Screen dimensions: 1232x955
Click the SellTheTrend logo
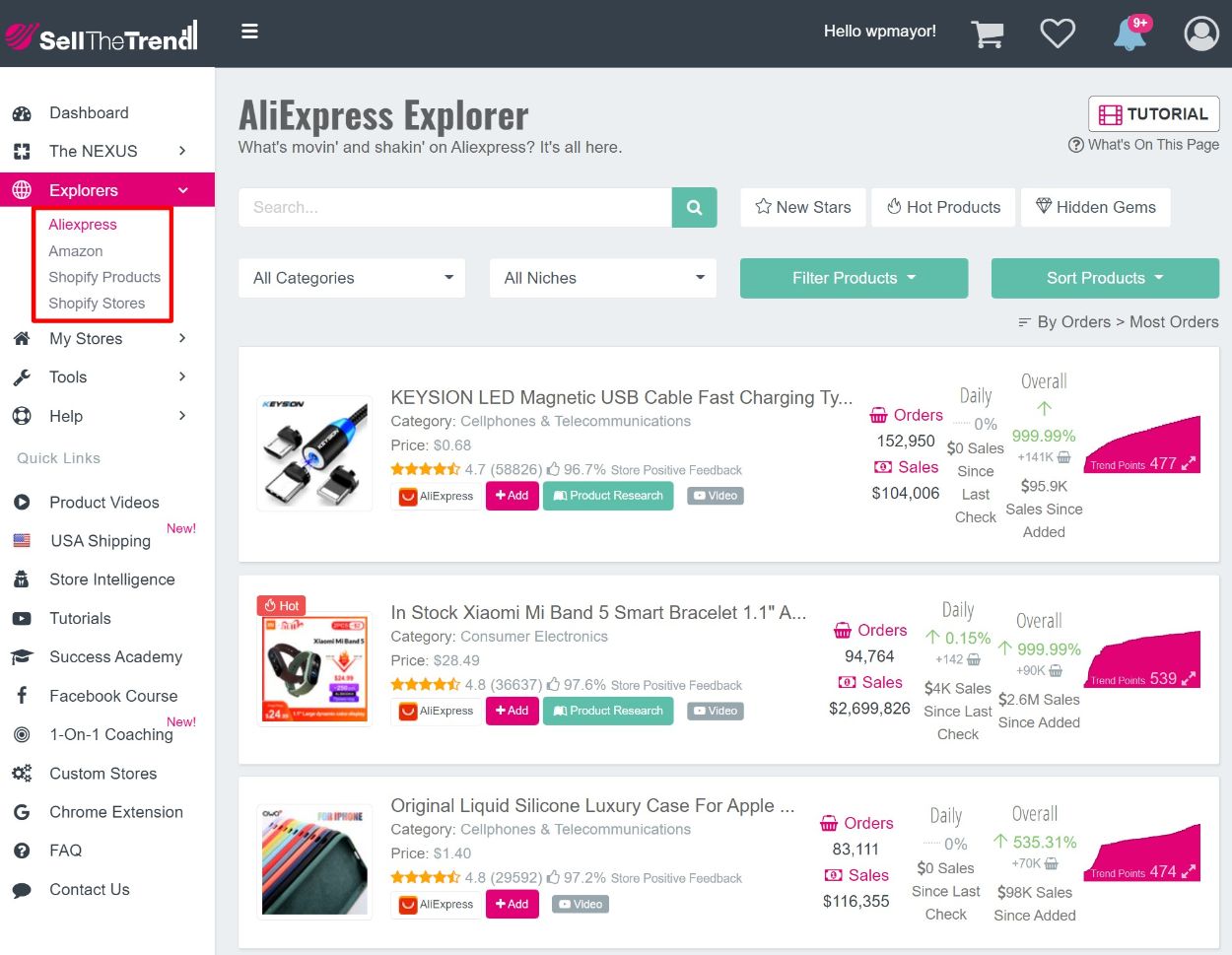pyautogui.click(x=102, y=34)
